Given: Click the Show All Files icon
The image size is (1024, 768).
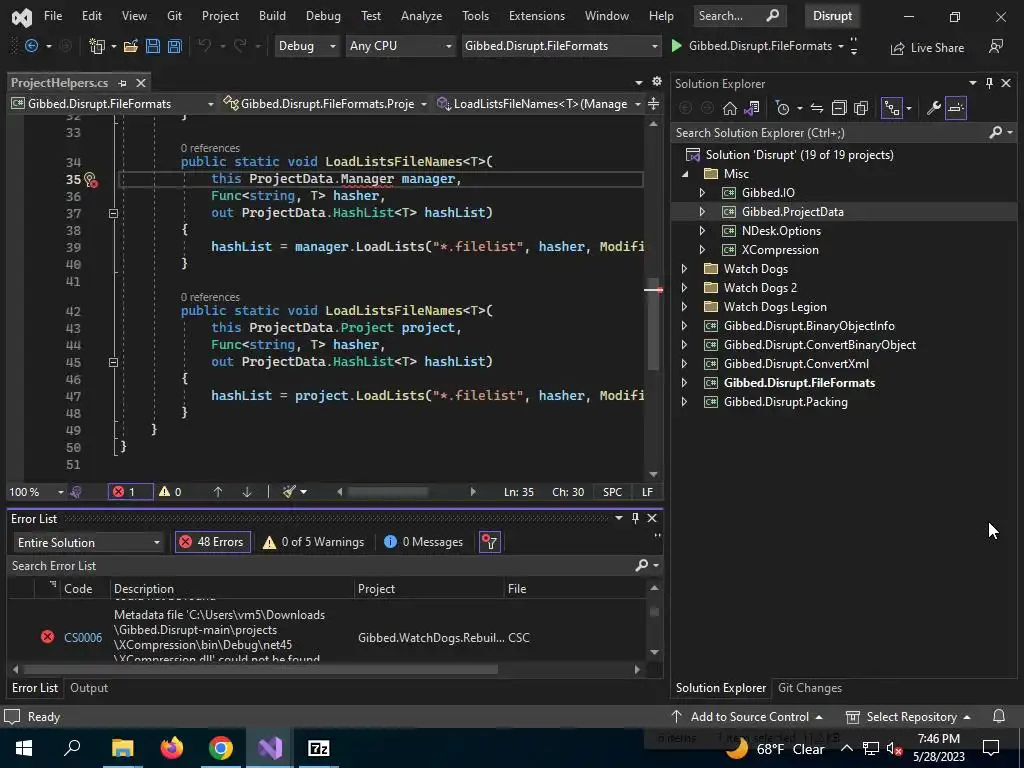Looking at the screenshot, I should click(x=861, y=108).
